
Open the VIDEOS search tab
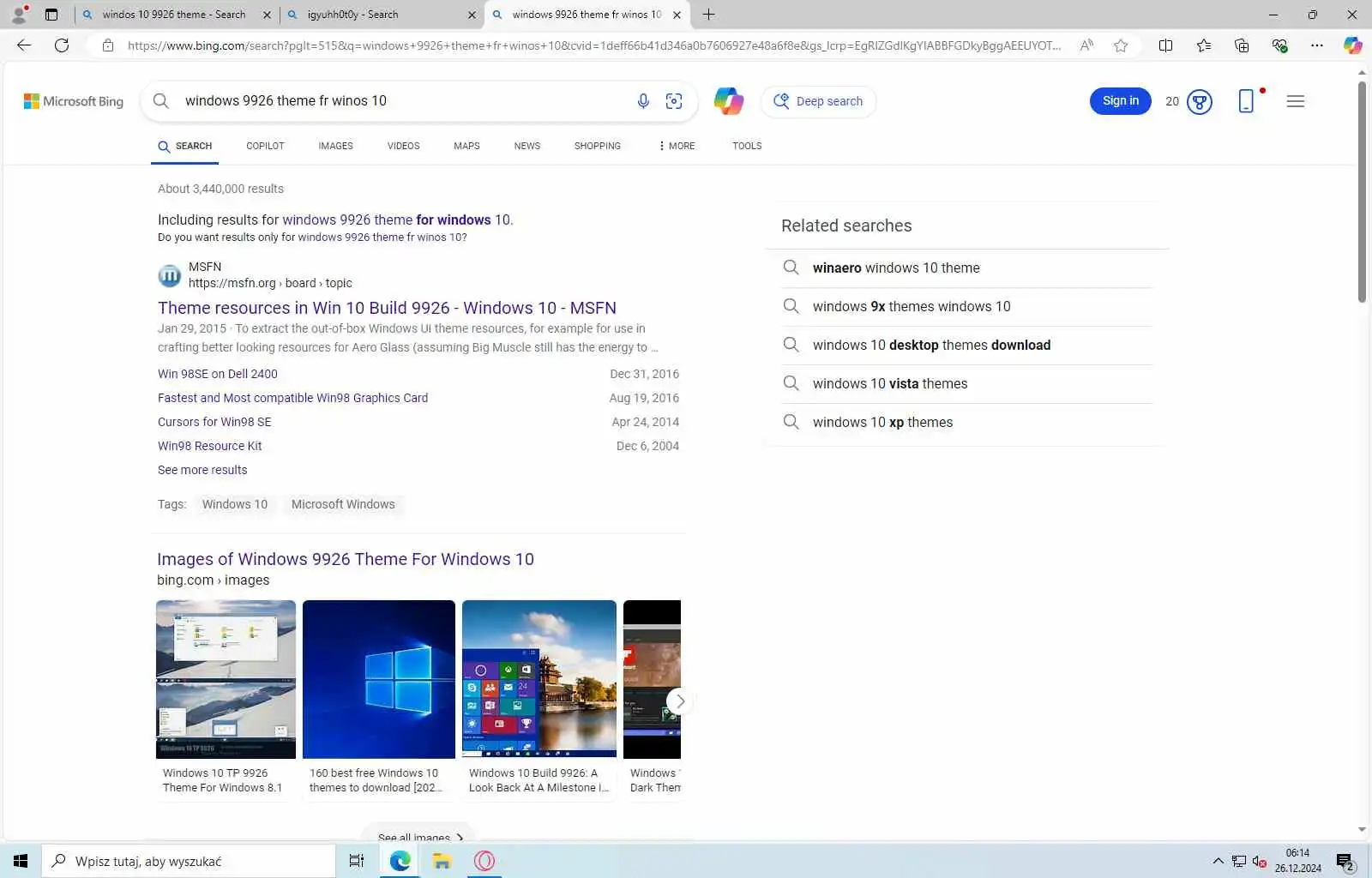pyautogui.click(x=403, y=146)
